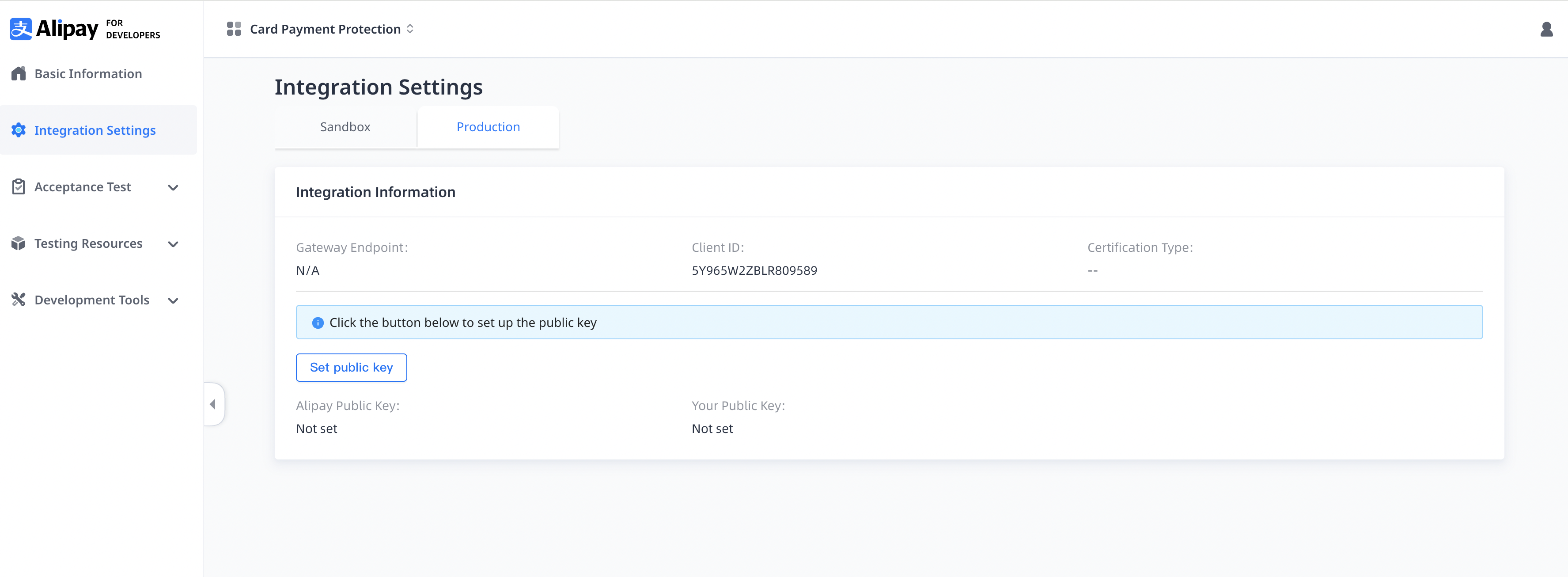Open the user profile icon
The image size is (1568, 577).
point(1546,29)
